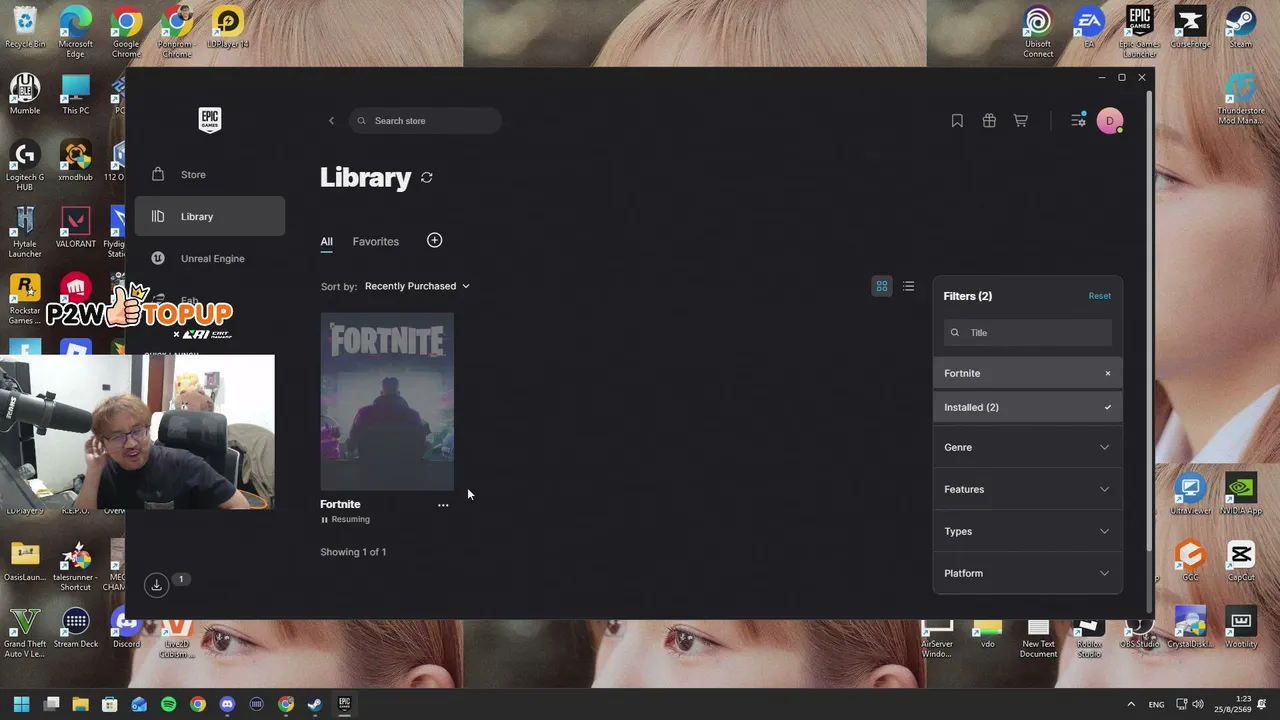This screenshot has width=1280, height=720.
Task: Open Library in the sidebar
Action: tap(210, 216)
